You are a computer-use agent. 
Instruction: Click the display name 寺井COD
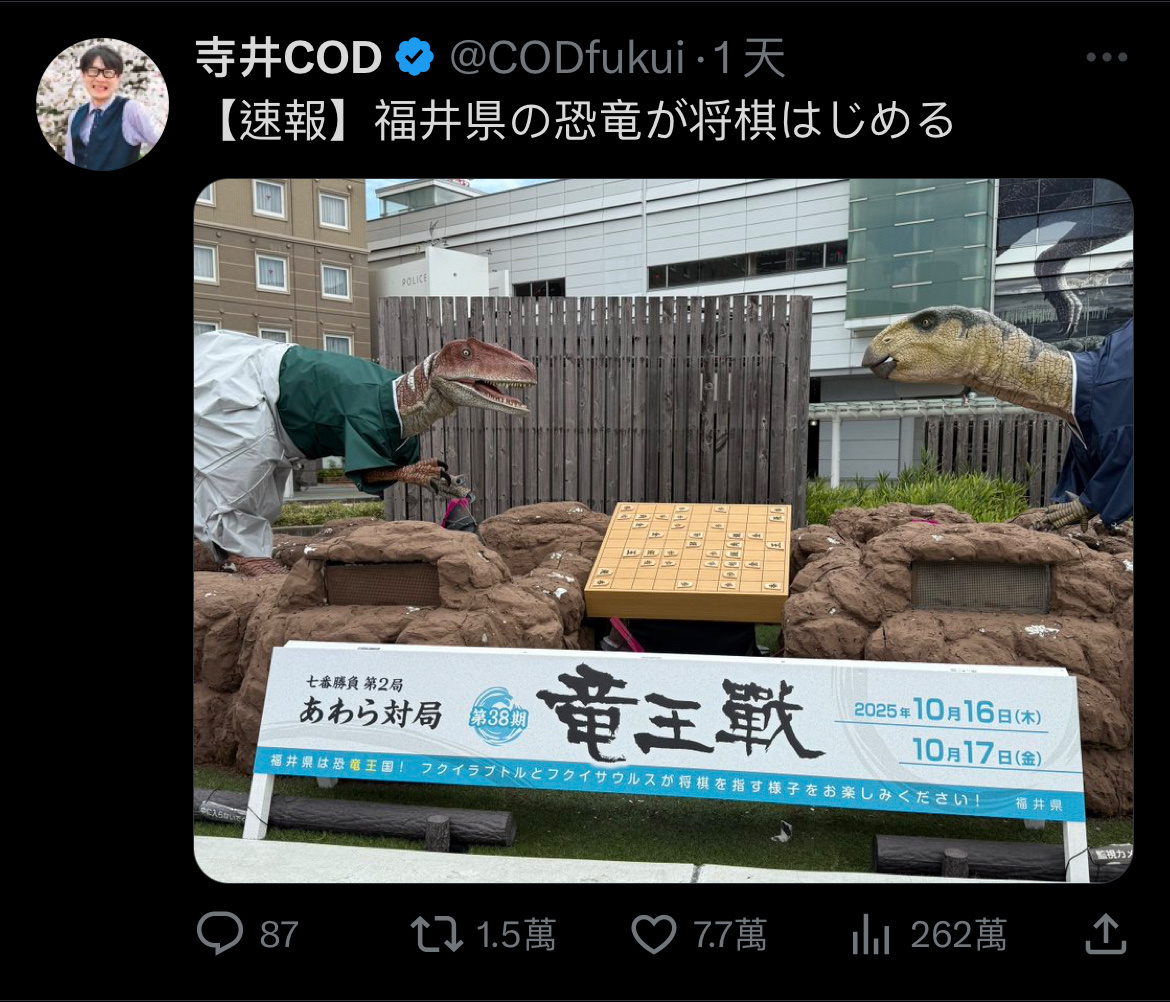point(289,57)
